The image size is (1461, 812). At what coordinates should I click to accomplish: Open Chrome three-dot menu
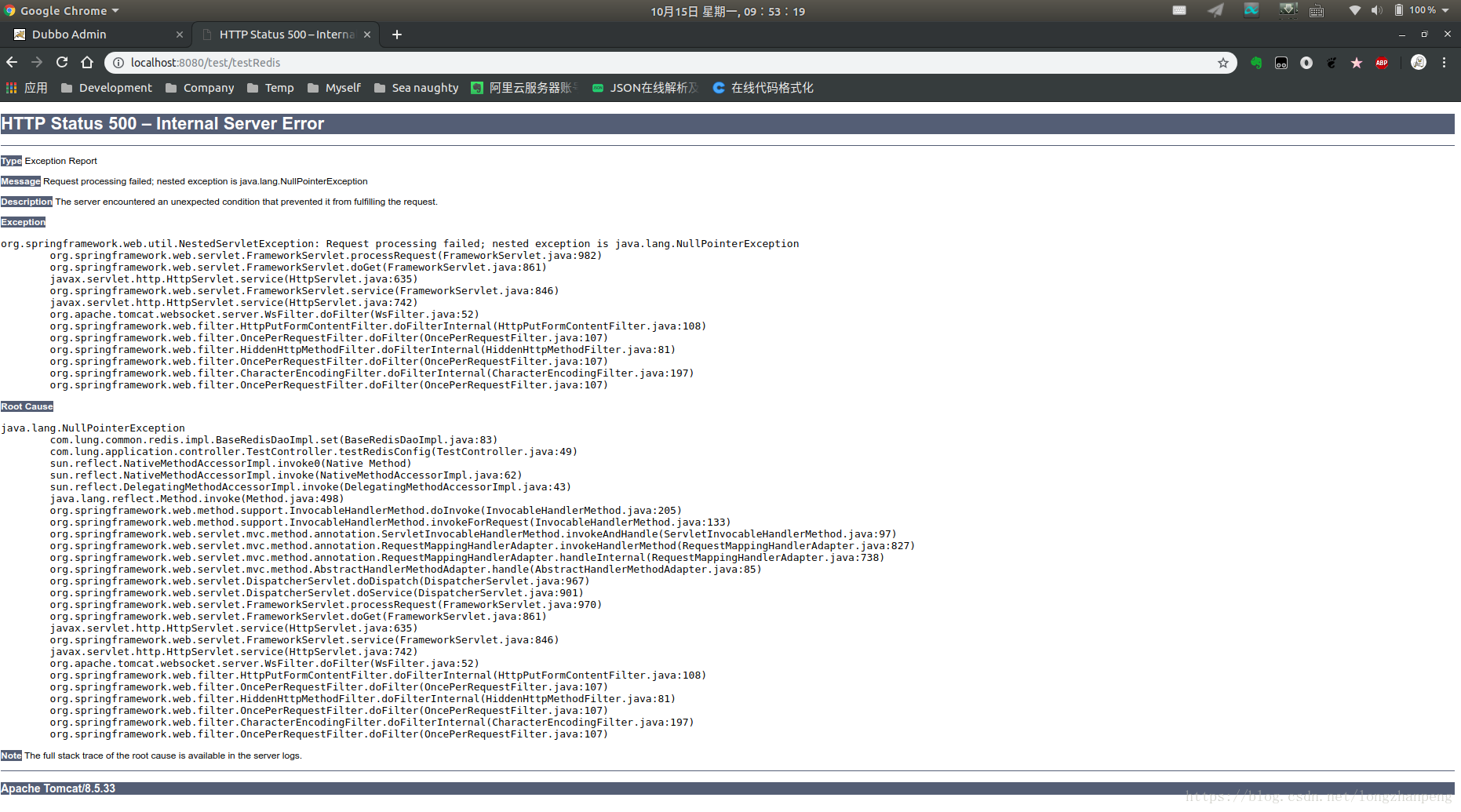pyautogui.click(x=1444, y=62)
